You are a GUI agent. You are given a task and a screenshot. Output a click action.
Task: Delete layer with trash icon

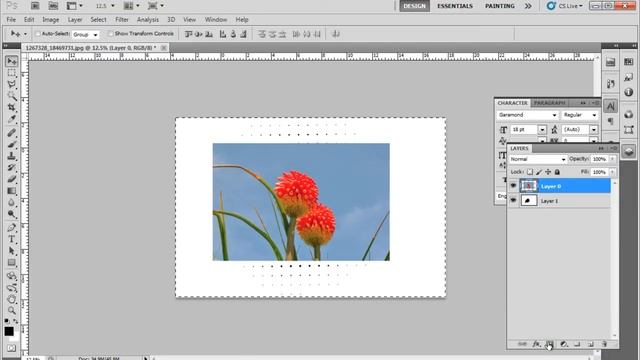[x=604, y=344]
